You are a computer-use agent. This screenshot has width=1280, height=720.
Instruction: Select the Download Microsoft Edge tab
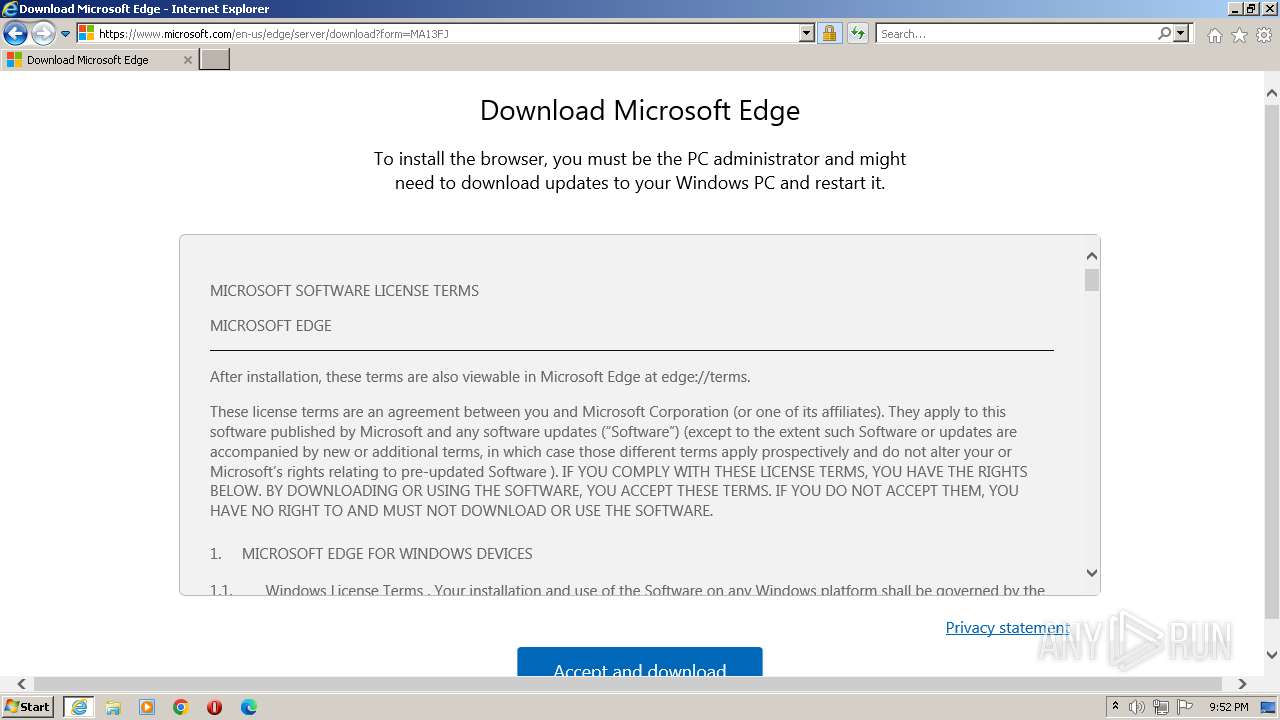[x=98, y=60]
